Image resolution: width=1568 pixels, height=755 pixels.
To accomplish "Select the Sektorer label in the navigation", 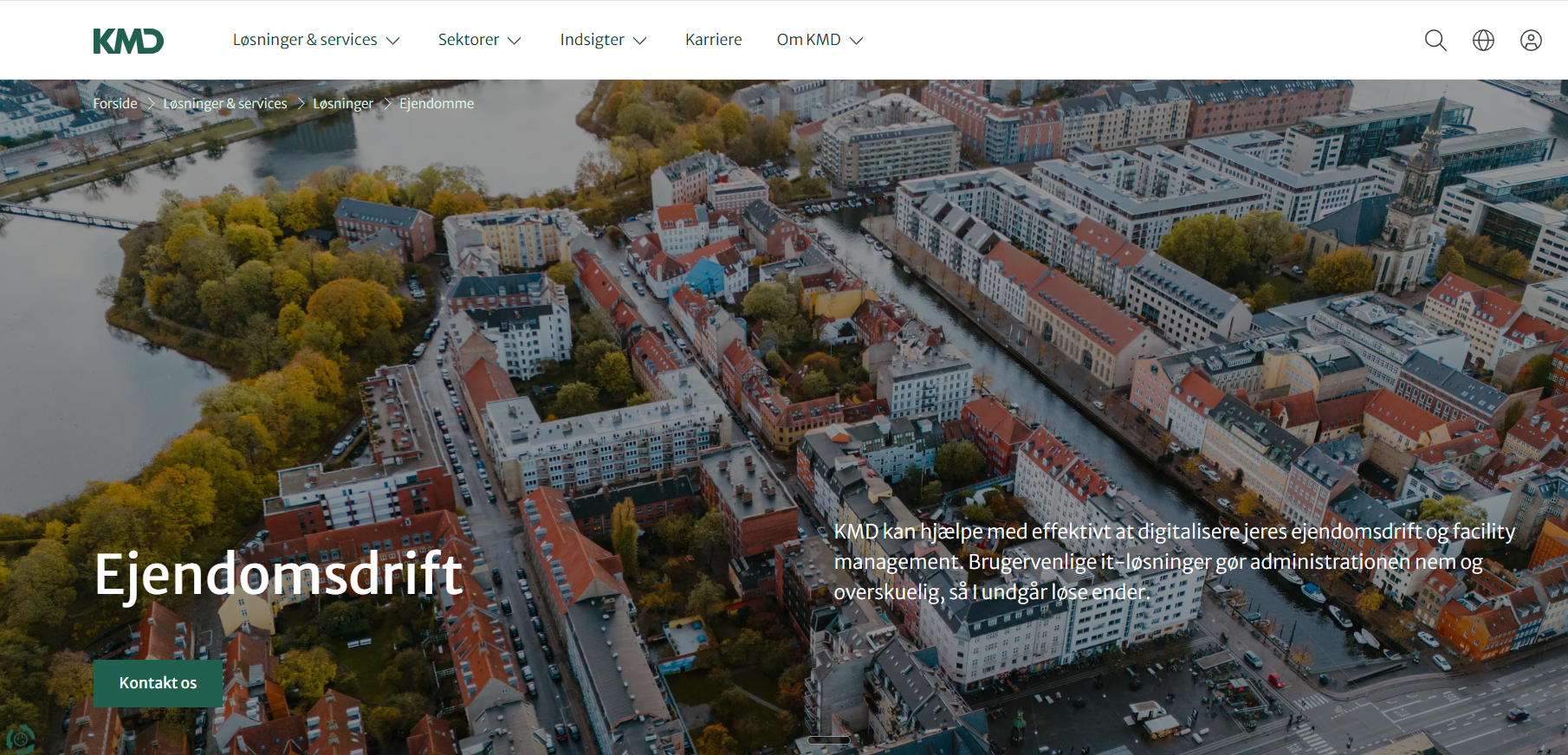I will coord(469,40).
